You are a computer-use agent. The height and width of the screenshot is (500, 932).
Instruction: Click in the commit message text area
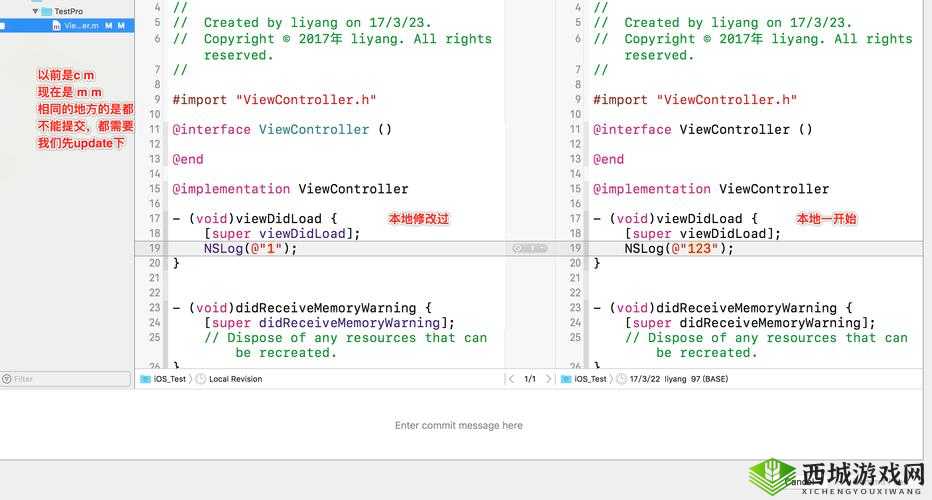[x=459, y=425]
